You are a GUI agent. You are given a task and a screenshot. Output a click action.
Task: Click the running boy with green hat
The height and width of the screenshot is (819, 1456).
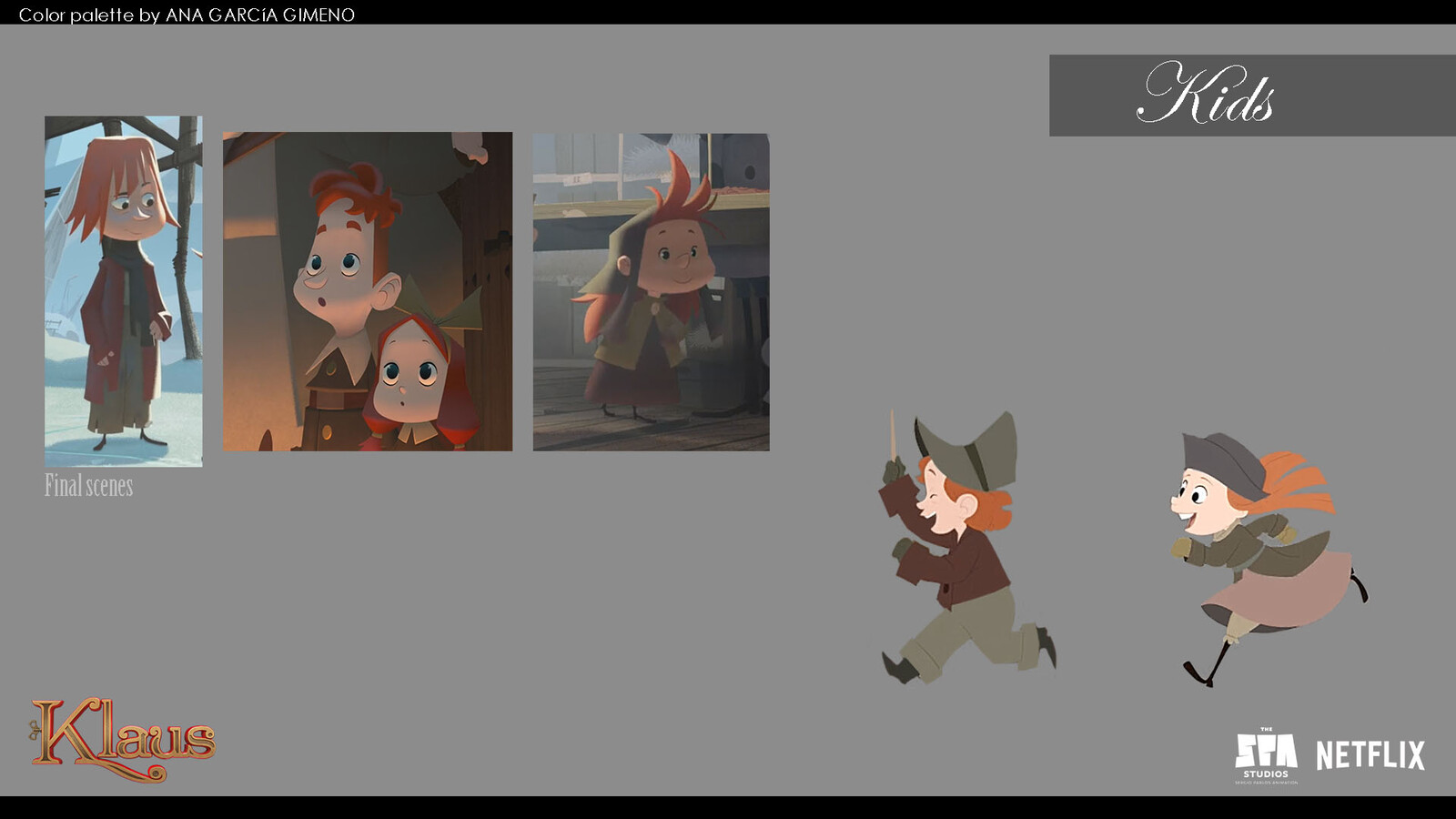967,546
